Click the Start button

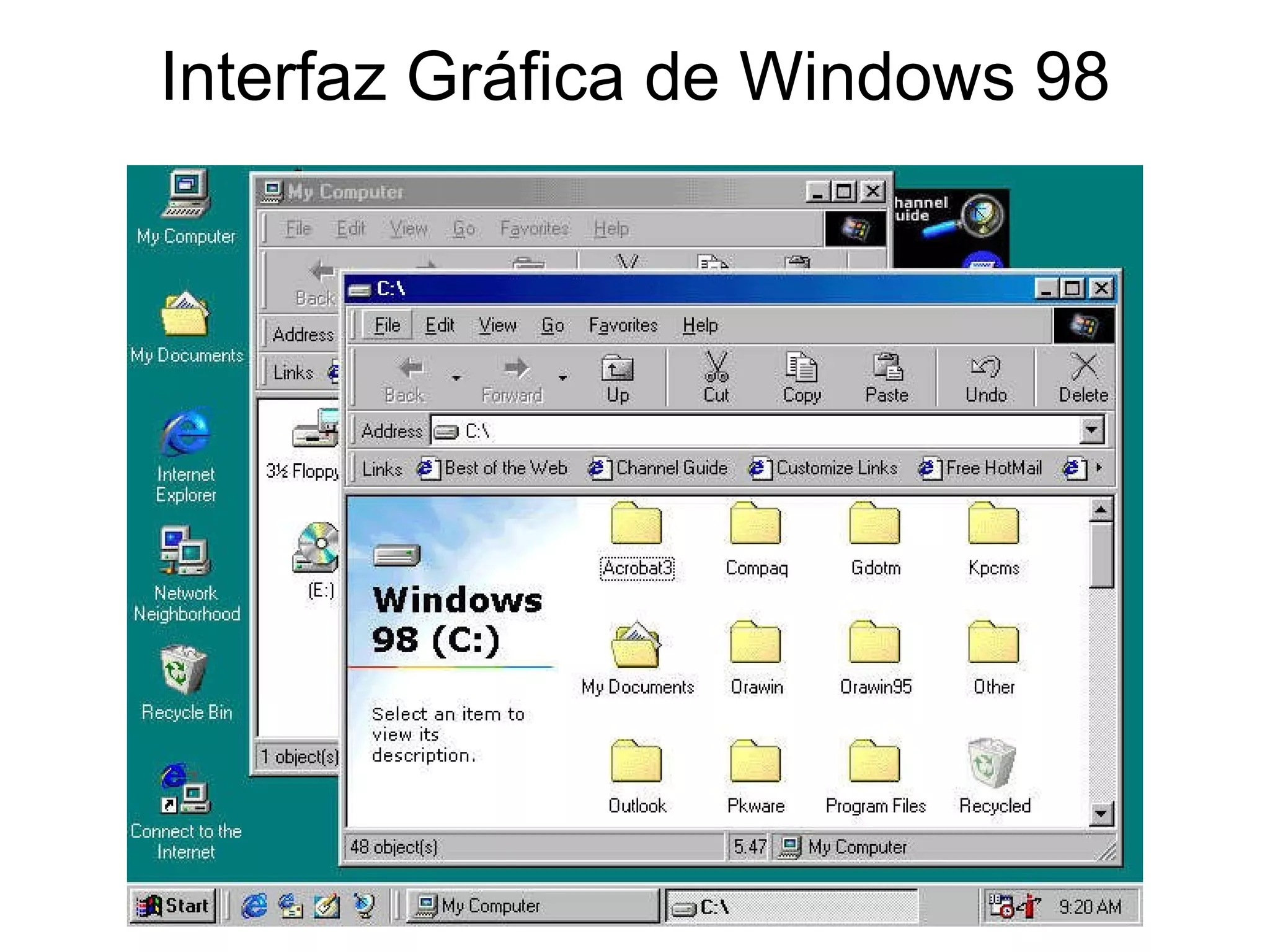click(x=172, y=907)
